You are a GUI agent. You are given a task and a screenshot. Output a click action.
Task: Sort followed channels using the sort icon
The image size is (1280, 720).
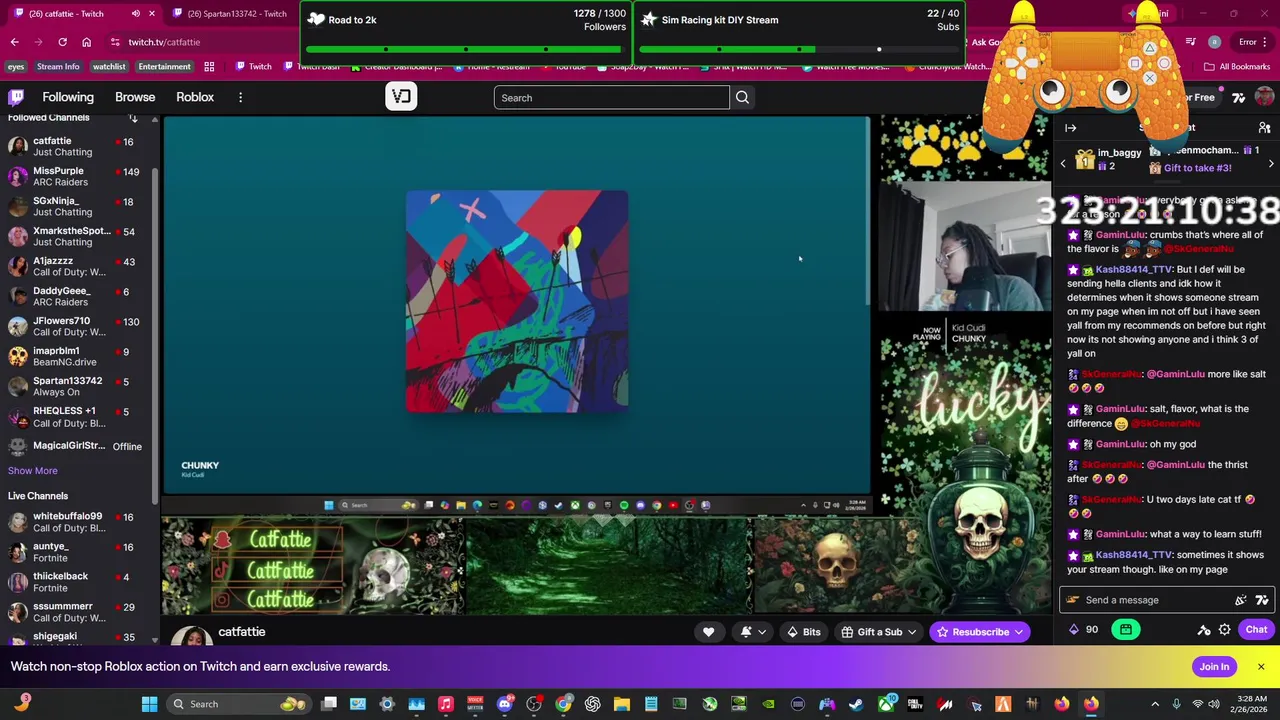(133, 118)
